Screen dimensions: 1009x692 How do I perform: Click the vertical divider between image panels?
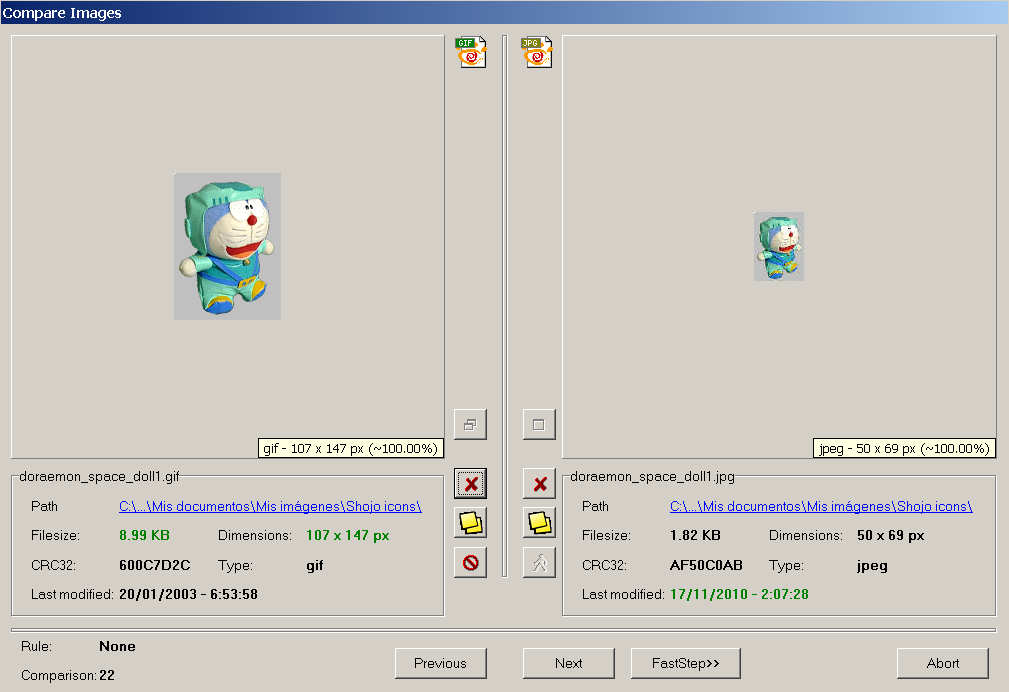tap(505, 300)
